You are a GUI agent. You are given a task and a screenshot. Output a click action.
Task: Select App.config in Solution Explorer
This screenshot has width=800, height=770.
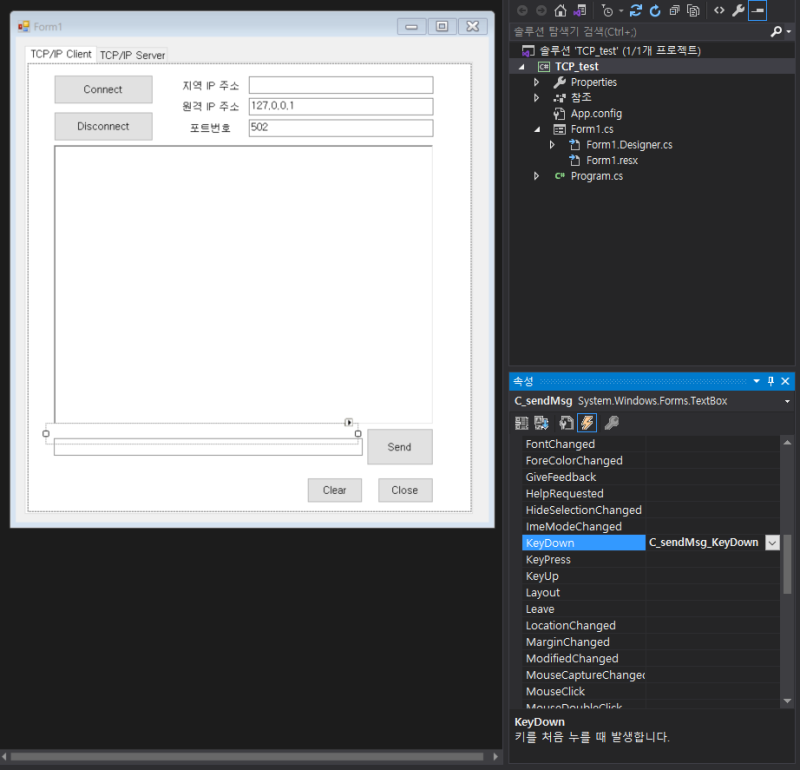coord(596,113)
